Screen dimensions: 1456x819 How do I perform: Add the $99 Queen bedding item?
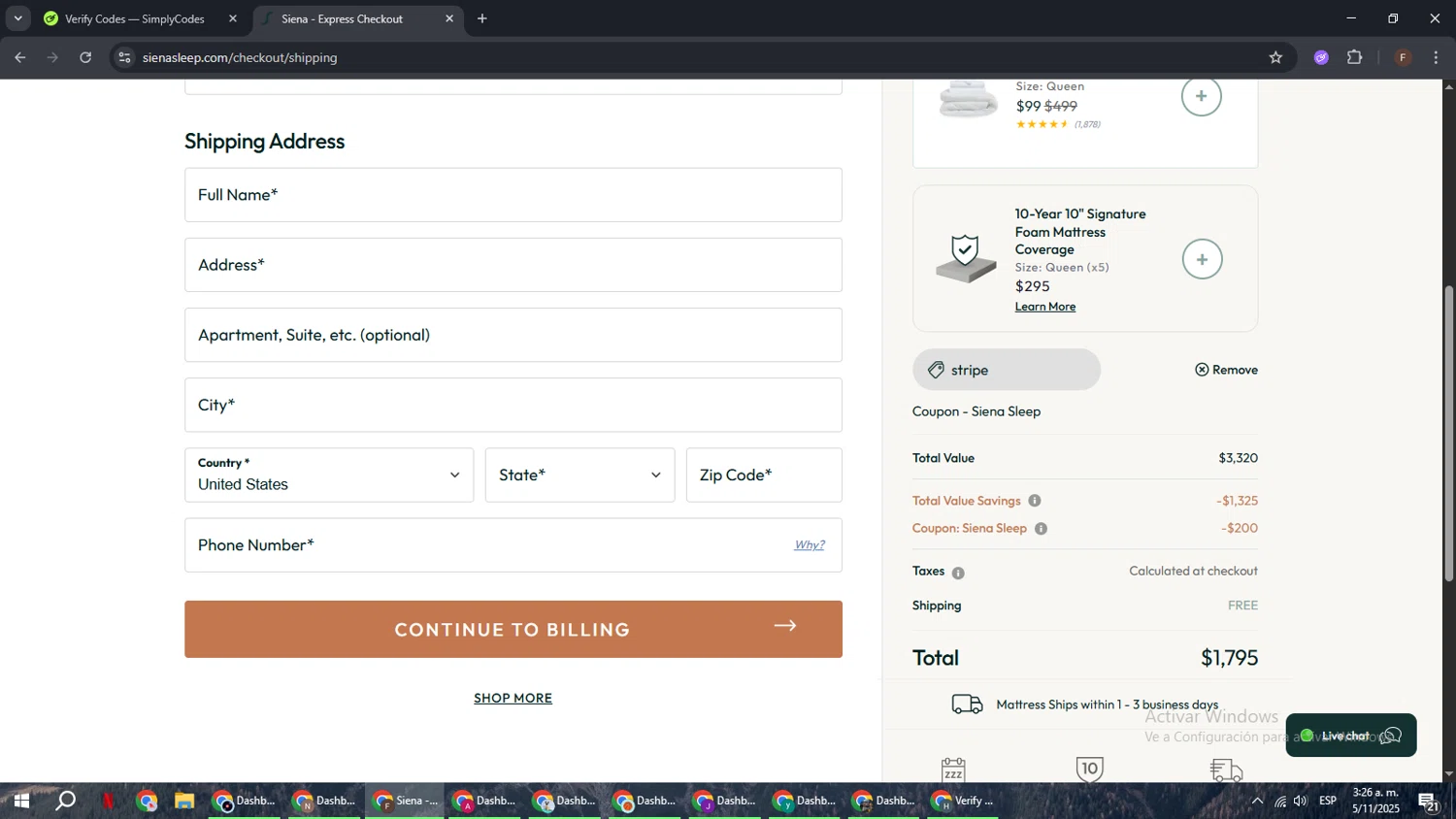1201,96
